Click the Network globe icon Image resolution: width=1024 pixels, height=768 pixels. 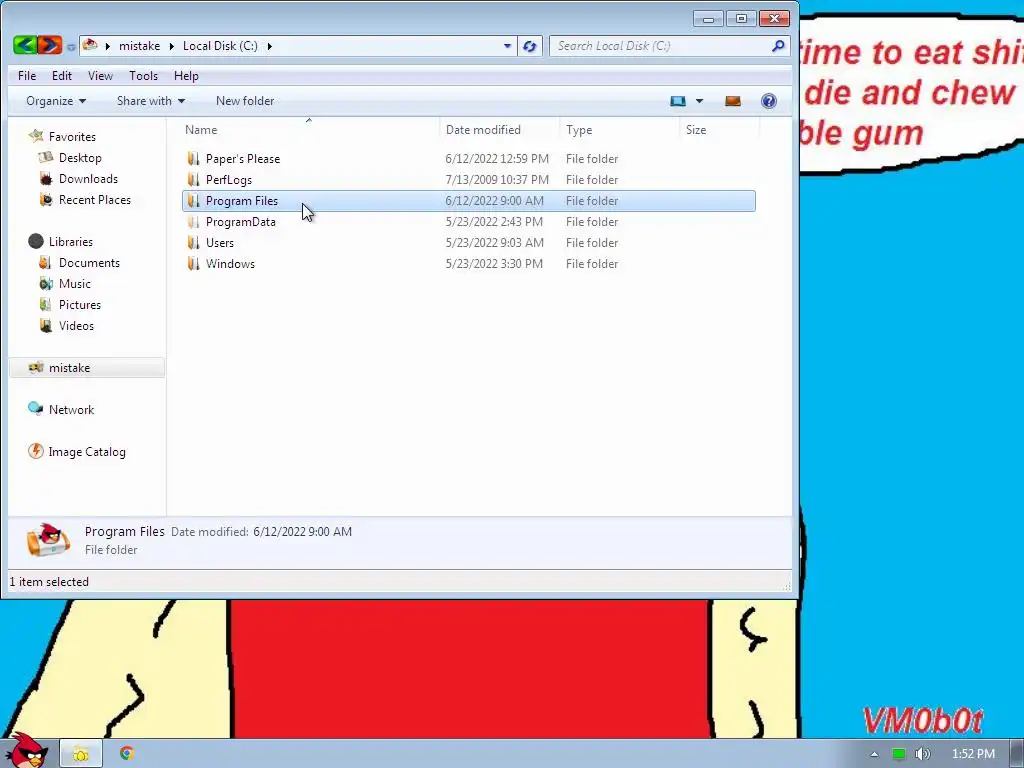point(35,409)
